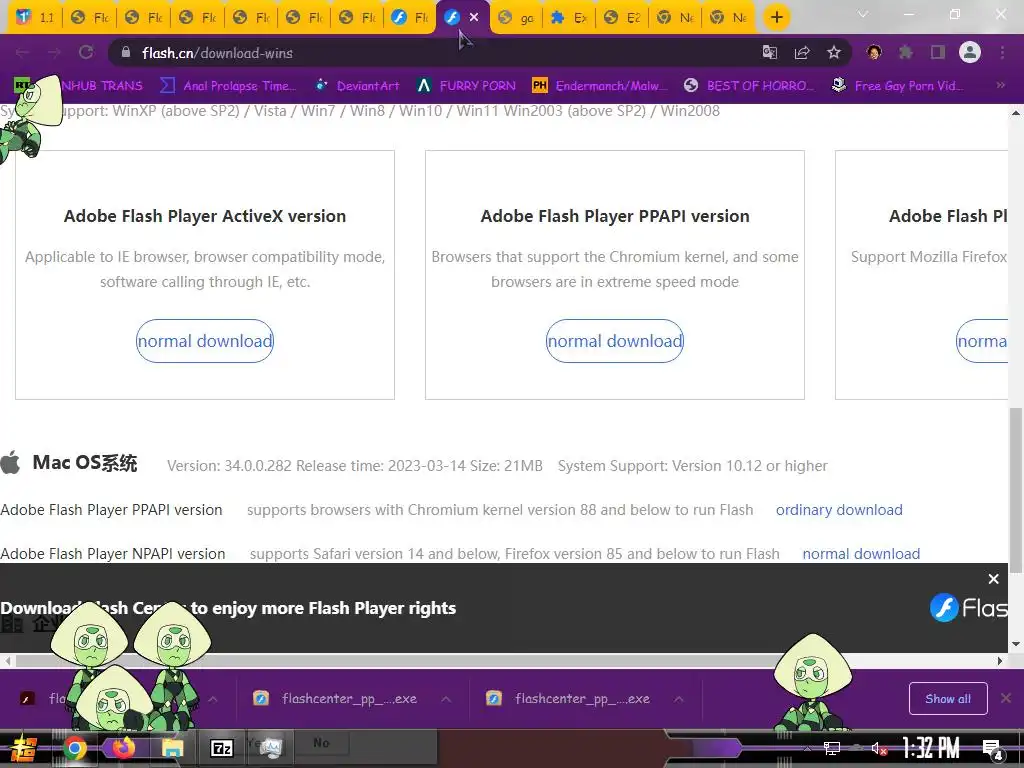Open the Extensions puzzle-piece menu
1024x768 pixels.
tap(905, 52)
